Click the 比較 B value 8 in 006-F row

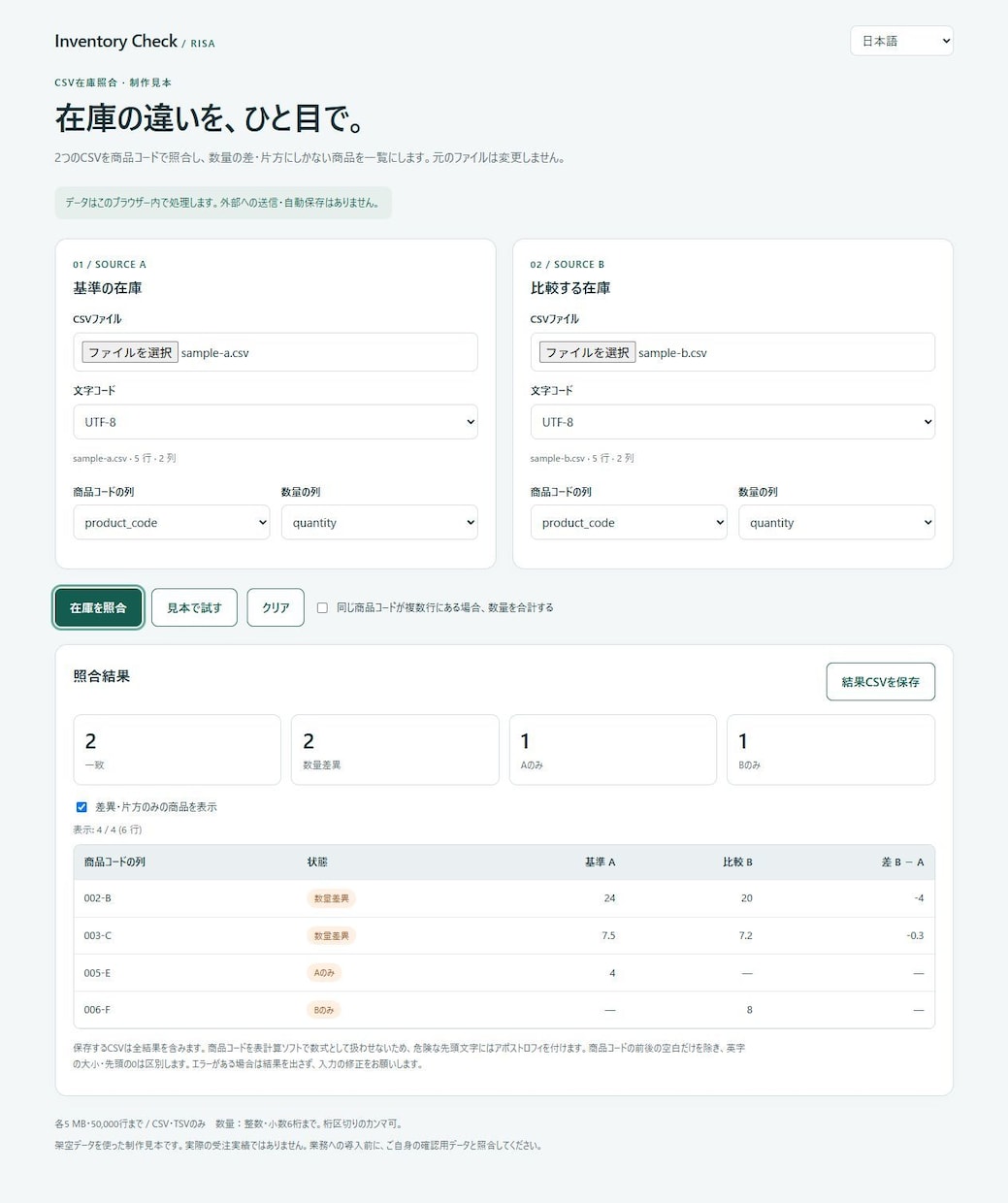(749, 1010)
